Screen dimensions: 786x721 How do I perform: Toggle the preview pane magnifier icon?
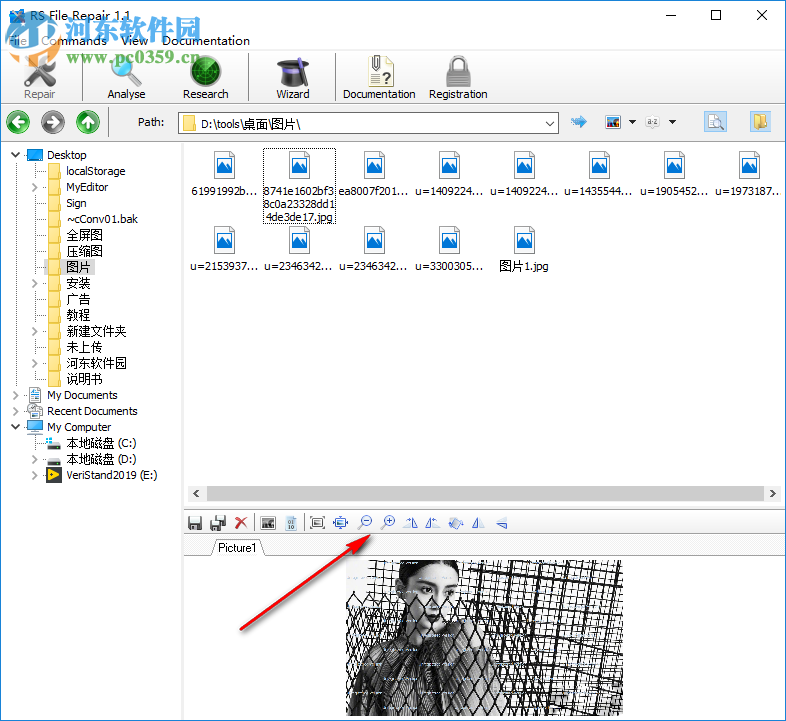point(715,122)
